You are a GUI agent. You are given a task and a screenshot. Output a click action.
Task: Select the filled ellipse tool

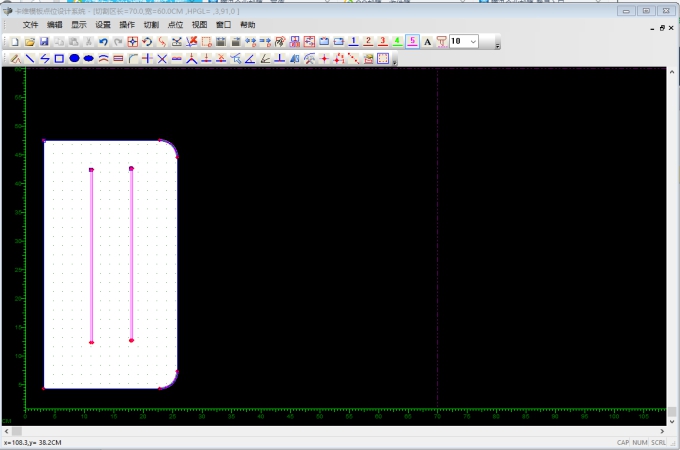[x=88, y=59]
